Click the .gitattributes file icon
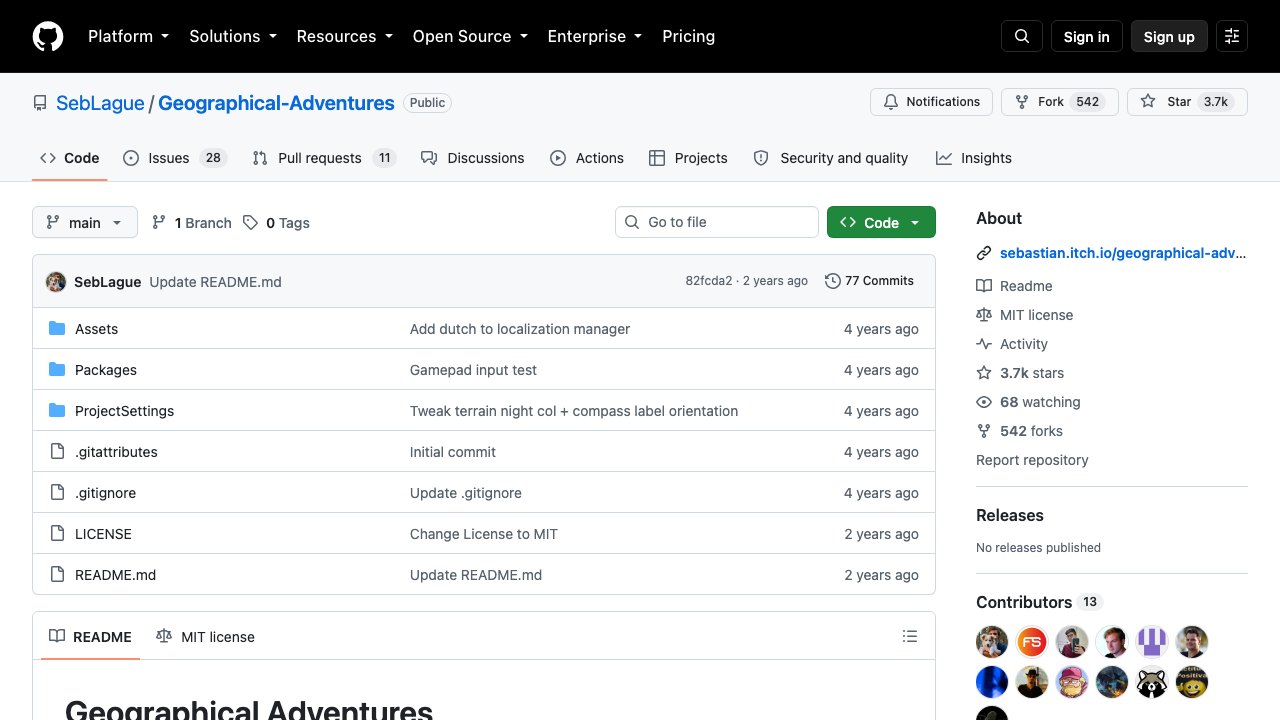 [57, 452]
